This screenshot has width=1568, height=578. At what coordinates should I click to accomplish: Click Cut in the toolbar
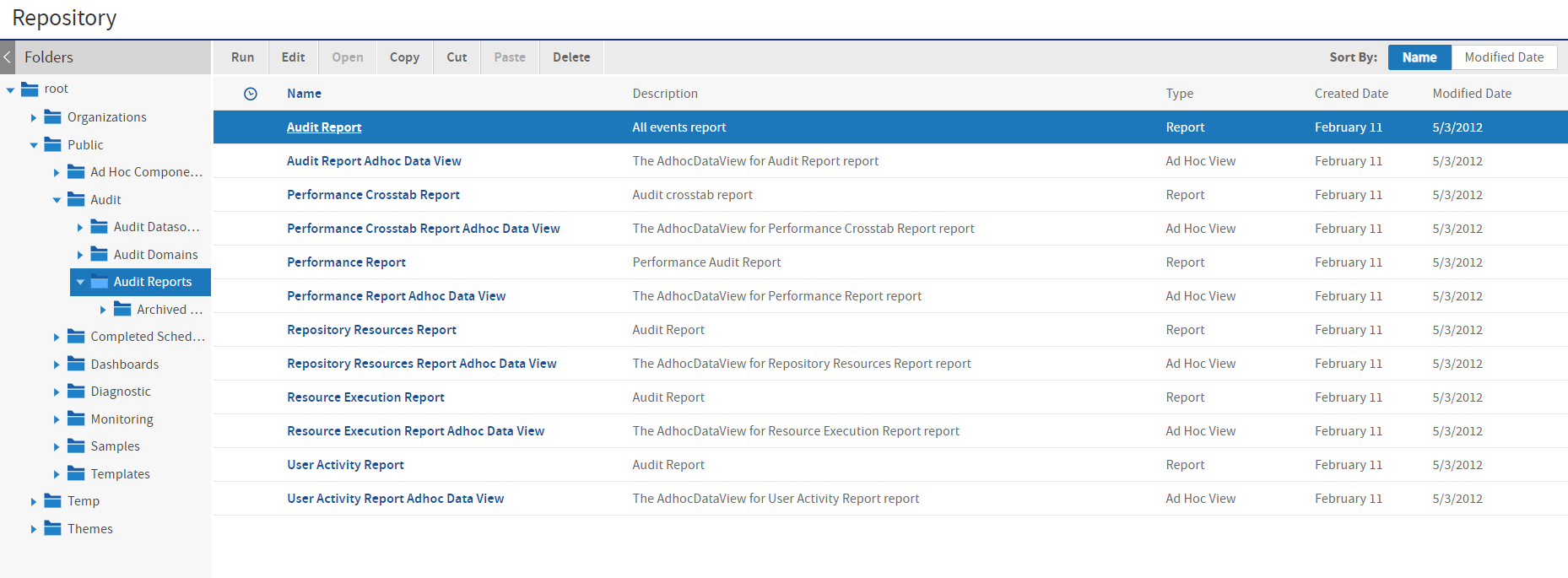pos(457,57)
